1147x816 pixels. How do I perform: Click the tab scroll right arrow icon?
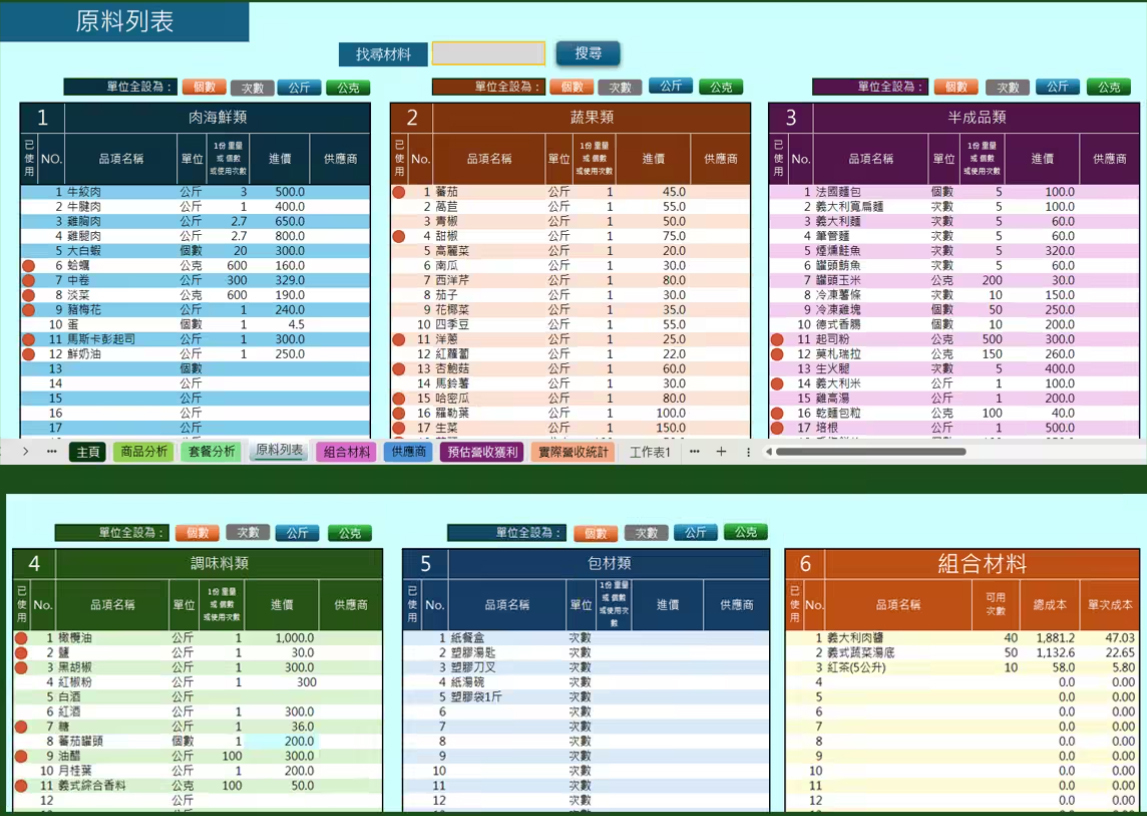click(x=25, y=452)
